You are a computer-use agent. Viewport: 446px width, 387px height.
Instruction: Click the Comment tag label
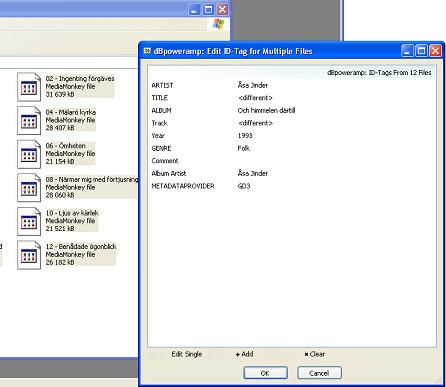coord(165,161)
